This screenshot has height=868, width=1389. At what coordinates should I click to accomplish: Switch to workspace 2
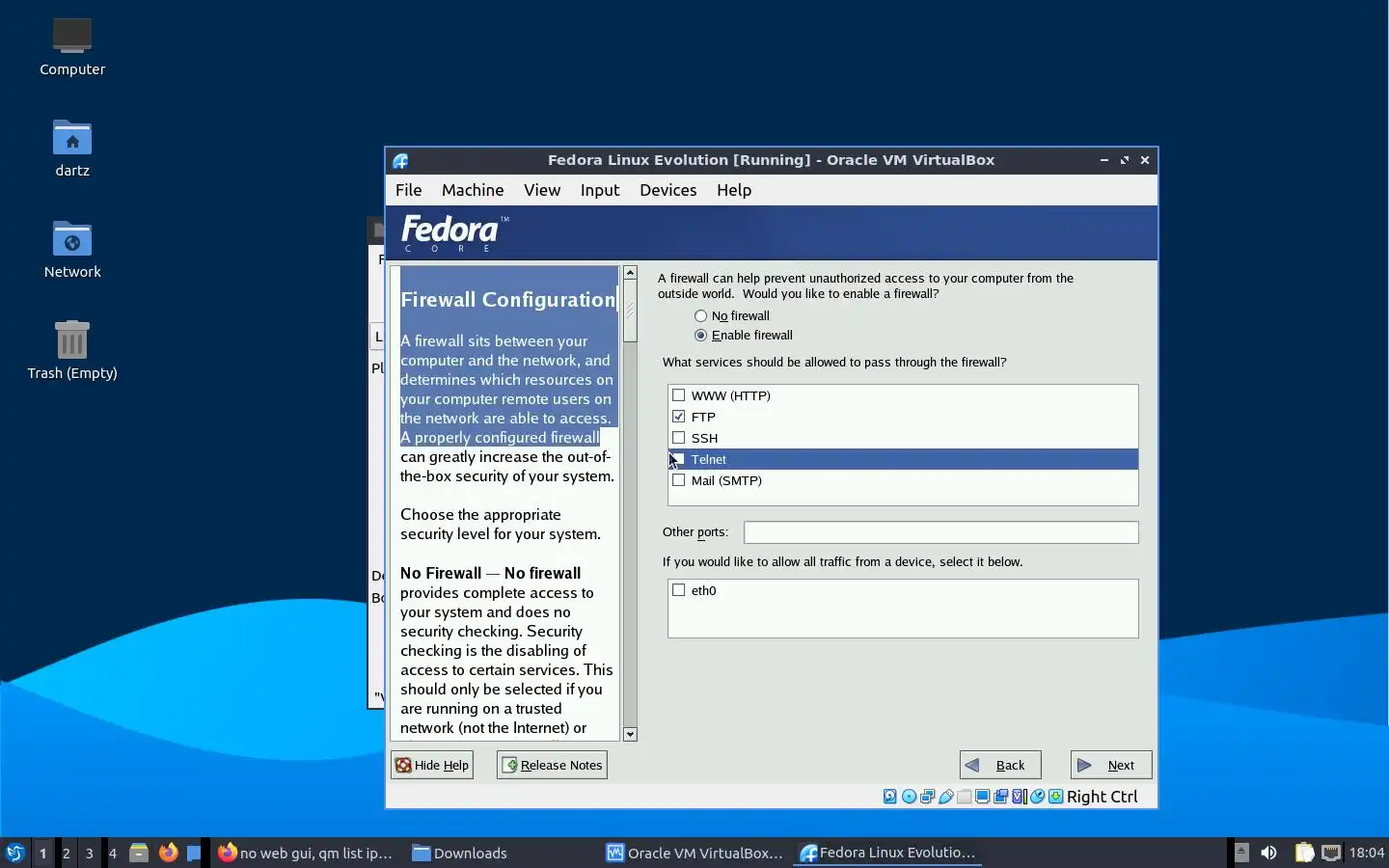(67, 853)
